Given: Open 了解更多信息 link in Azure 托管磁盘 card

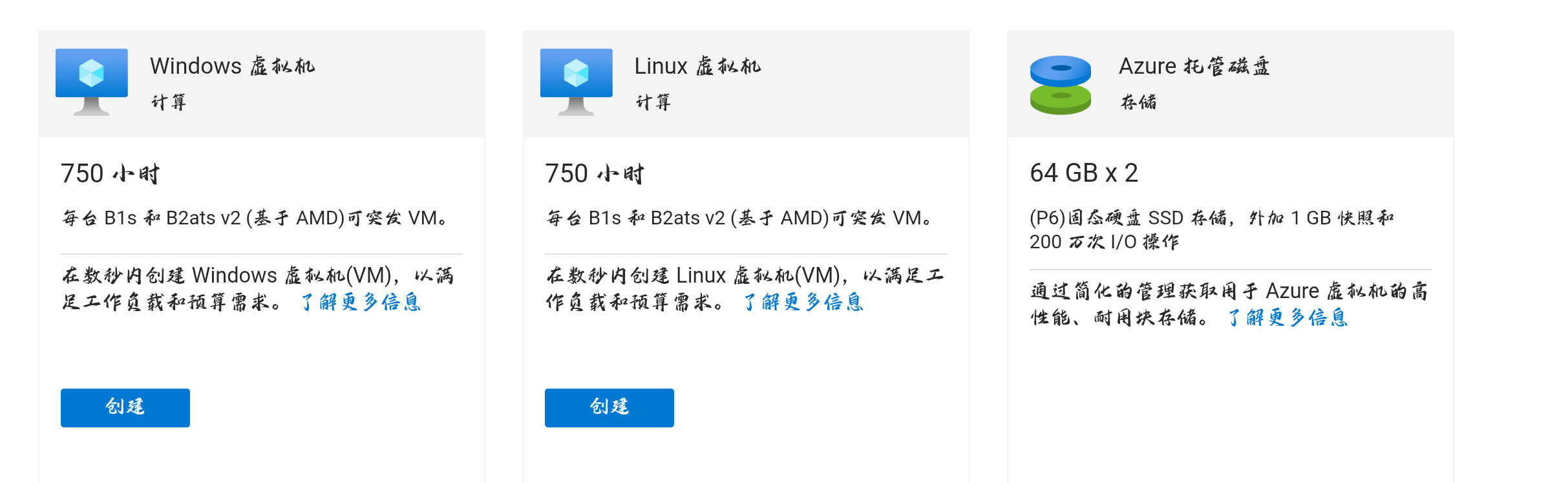Looking at the screenshot, I should [1287, 317].
